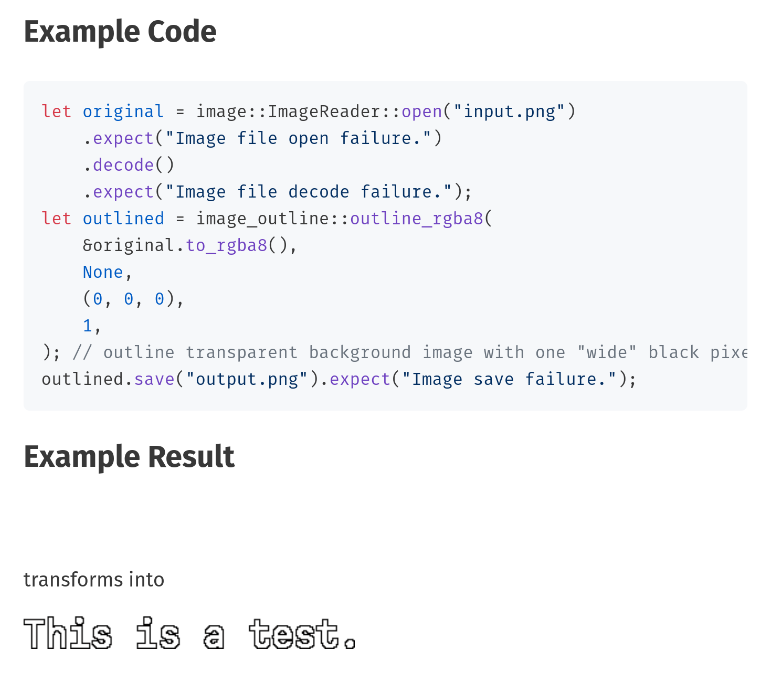Click the "transforms into" text
This screenshot has width=776, height=678.
[94, 580]
